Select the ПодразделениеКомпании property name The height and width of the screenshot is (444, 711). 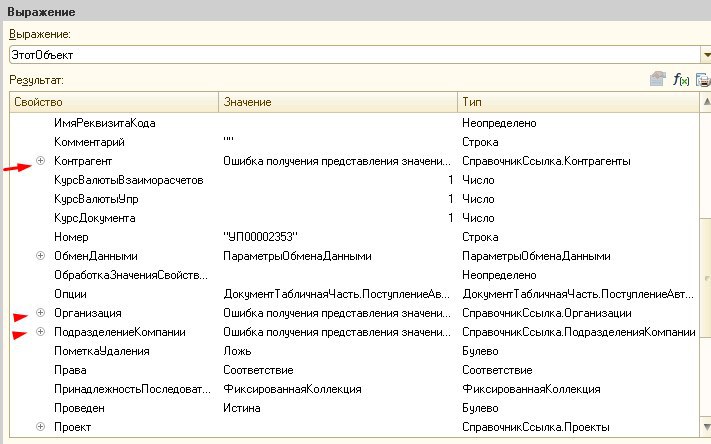pyautogui.click(x=120, y=332)
